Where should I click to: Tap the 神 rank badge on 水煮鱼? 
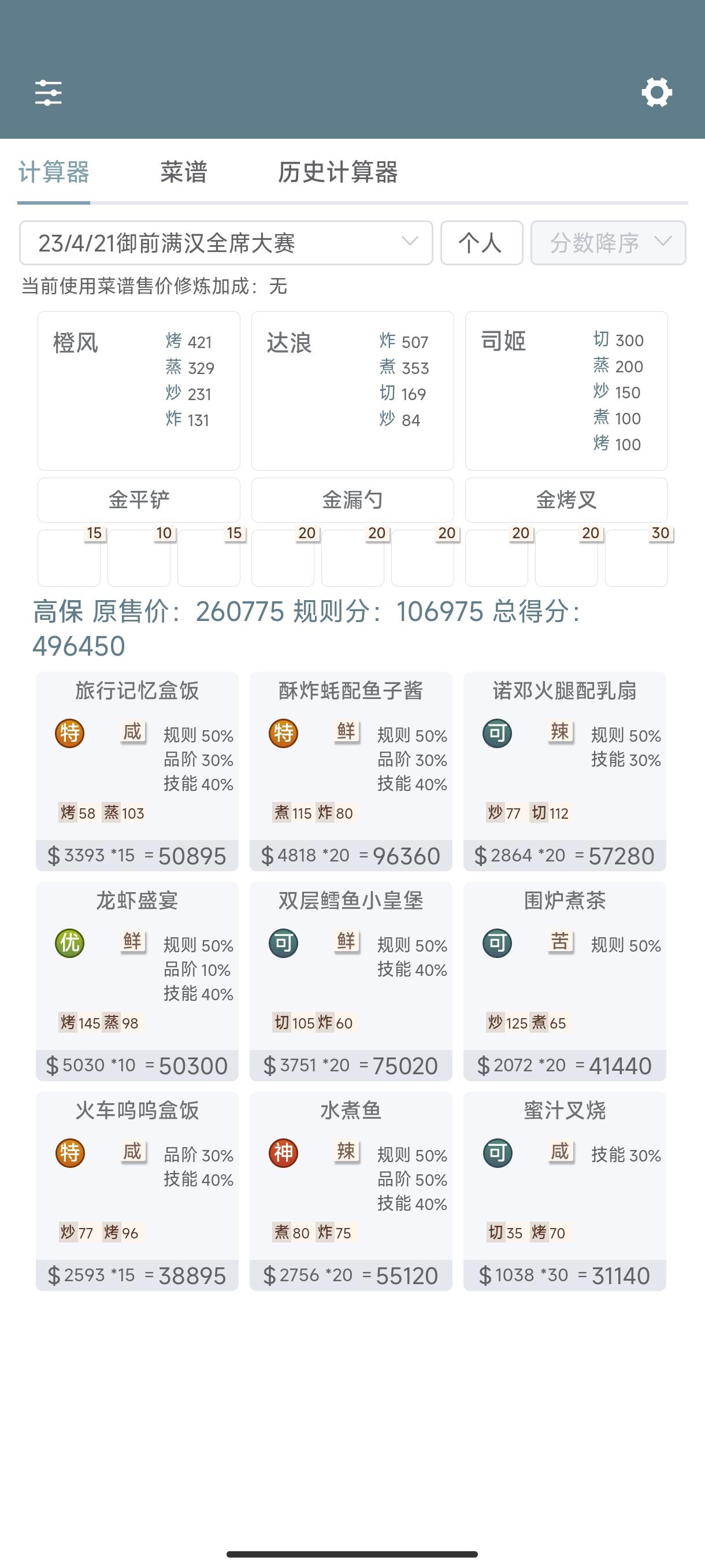[284, 1153]
